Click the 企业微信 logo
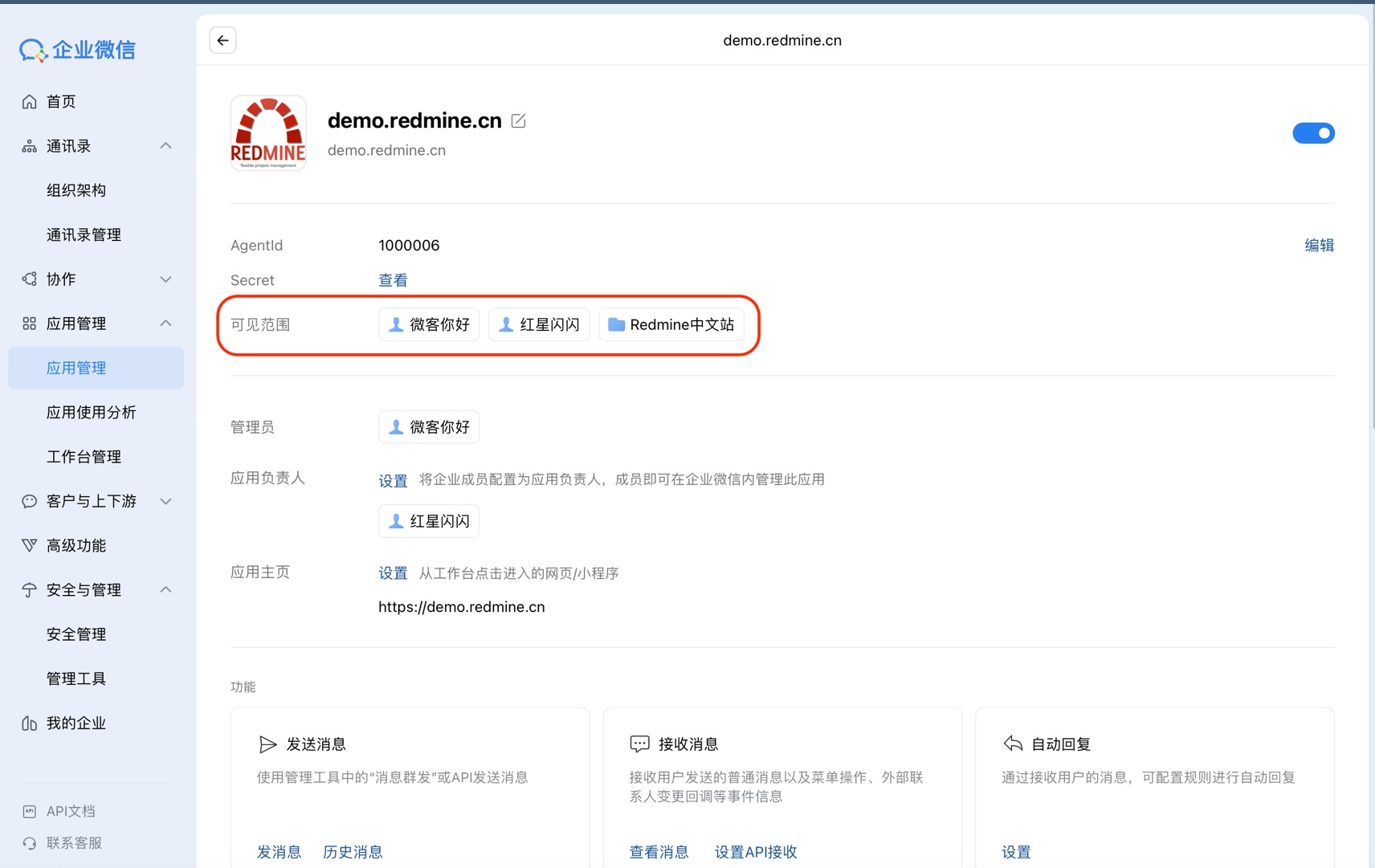Viewport: 1375px width, 868px height. [x=77, y=50]
